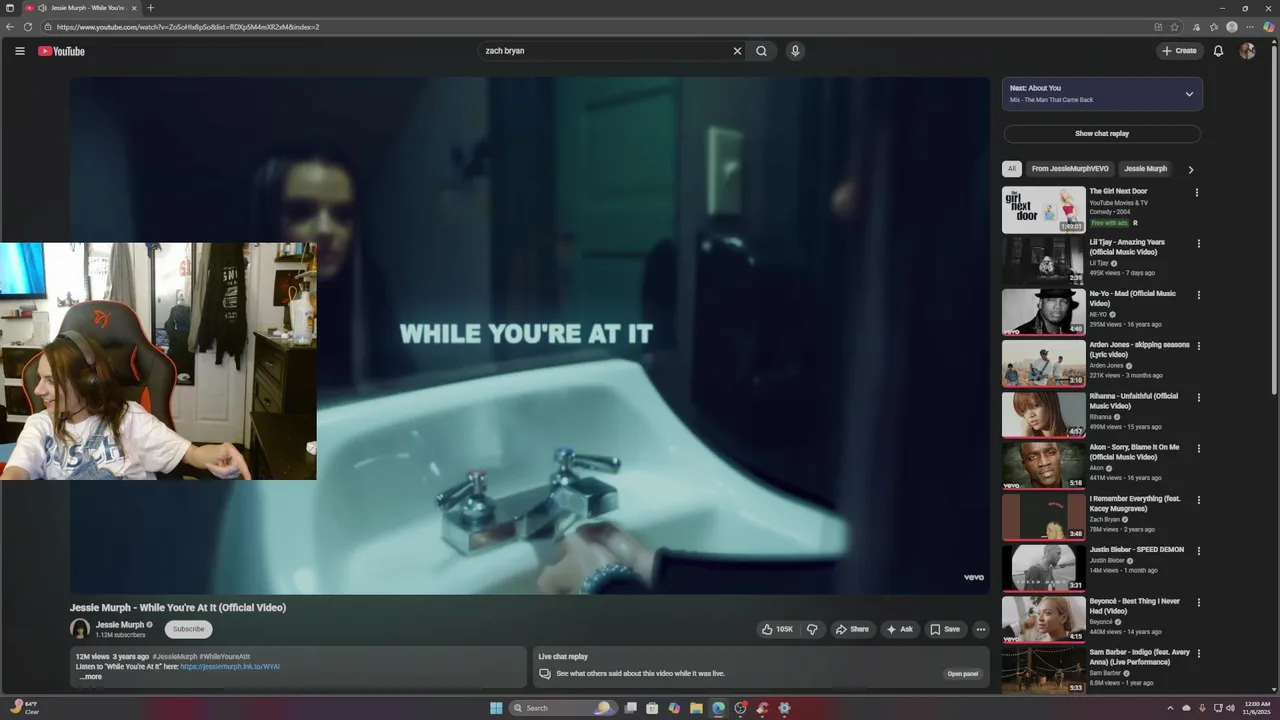Screen dimensions: 1280x720
Task: Show more filter chips with arrow
Action: (1190, 170)
